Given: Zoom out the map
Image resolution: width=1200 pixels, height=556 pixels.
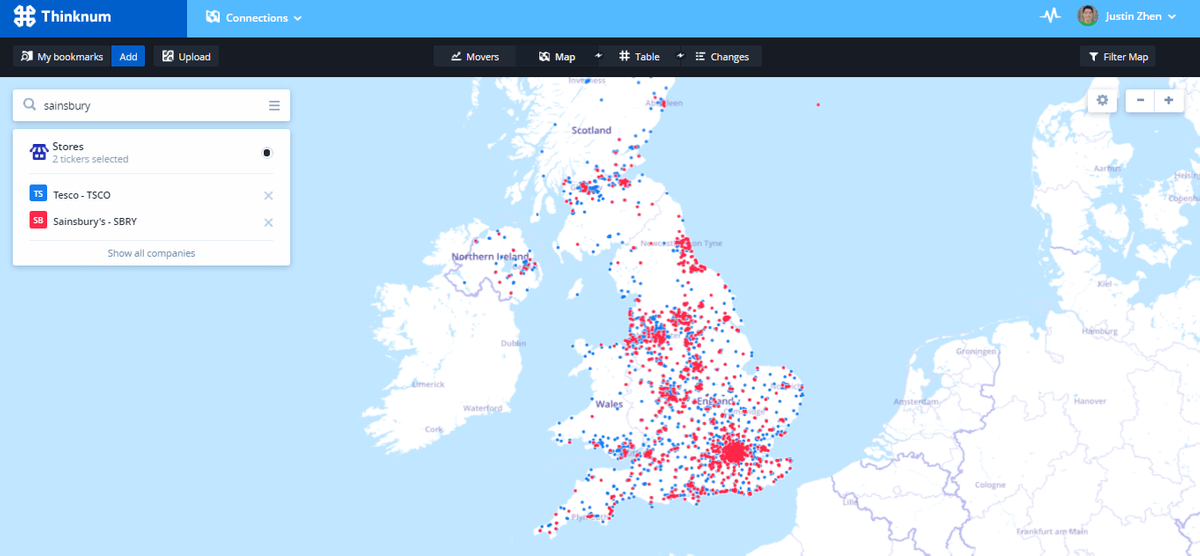Looking at the screenshot, I should [1139, 100].
